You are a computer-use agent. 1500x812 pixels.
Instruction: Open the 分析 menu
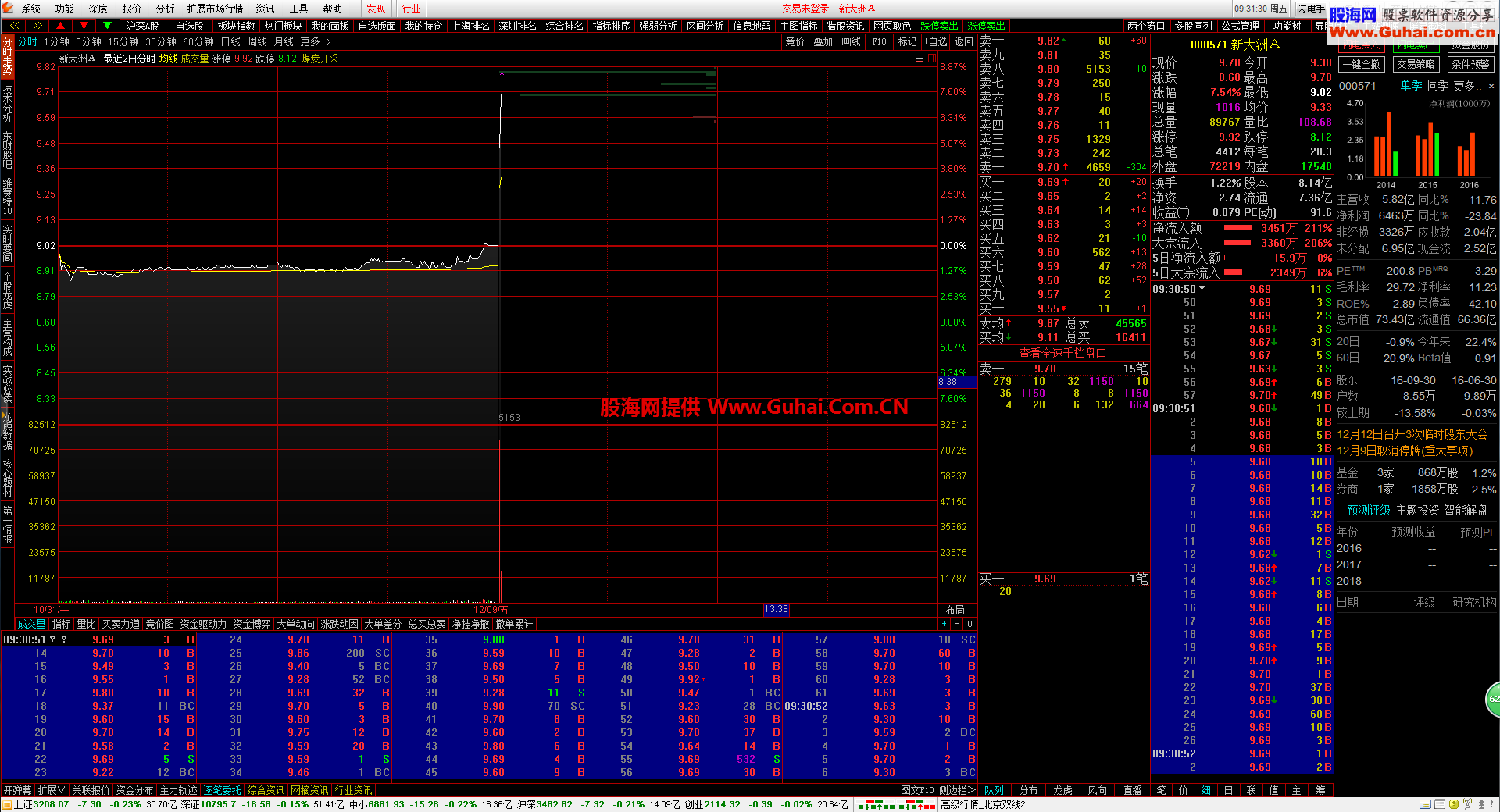(x=165, y=9)
